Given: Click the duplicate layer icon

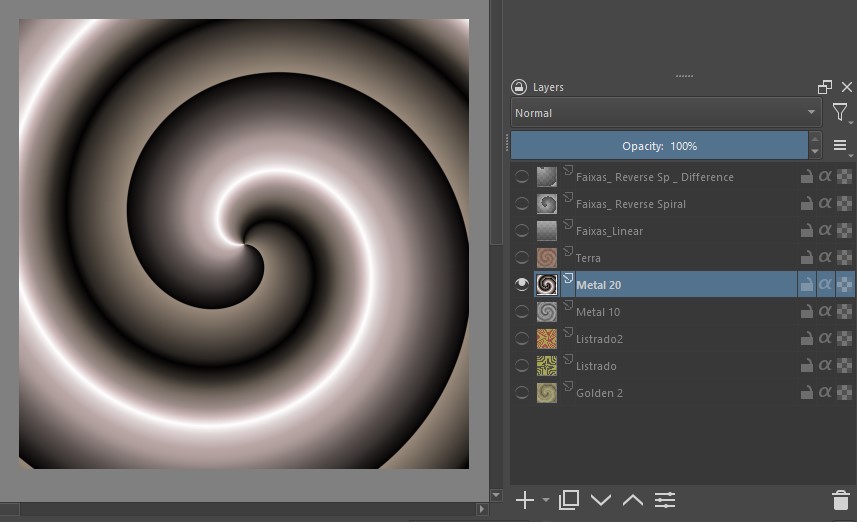Looking at the screenshot, I should 569,500.
